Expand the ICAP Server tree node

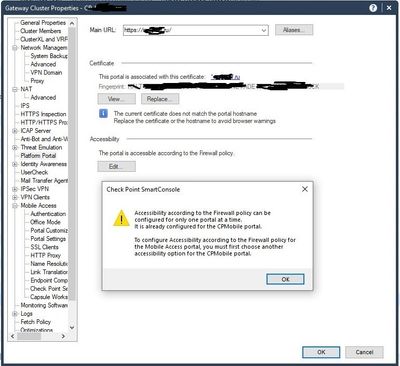click(15, 131)
